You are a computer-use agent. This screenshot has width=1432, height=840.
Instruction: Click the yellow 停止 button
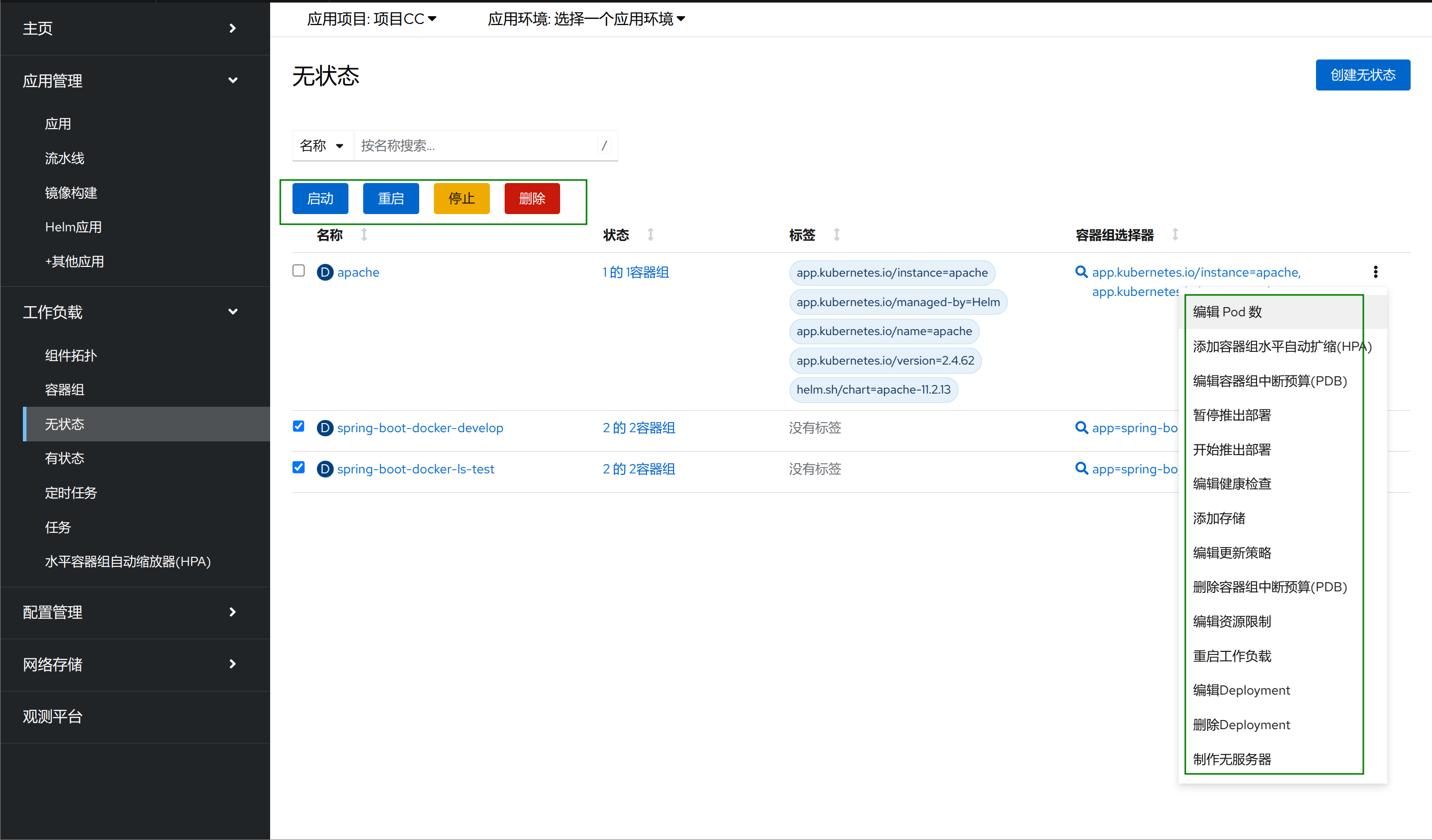coord(461,199)
